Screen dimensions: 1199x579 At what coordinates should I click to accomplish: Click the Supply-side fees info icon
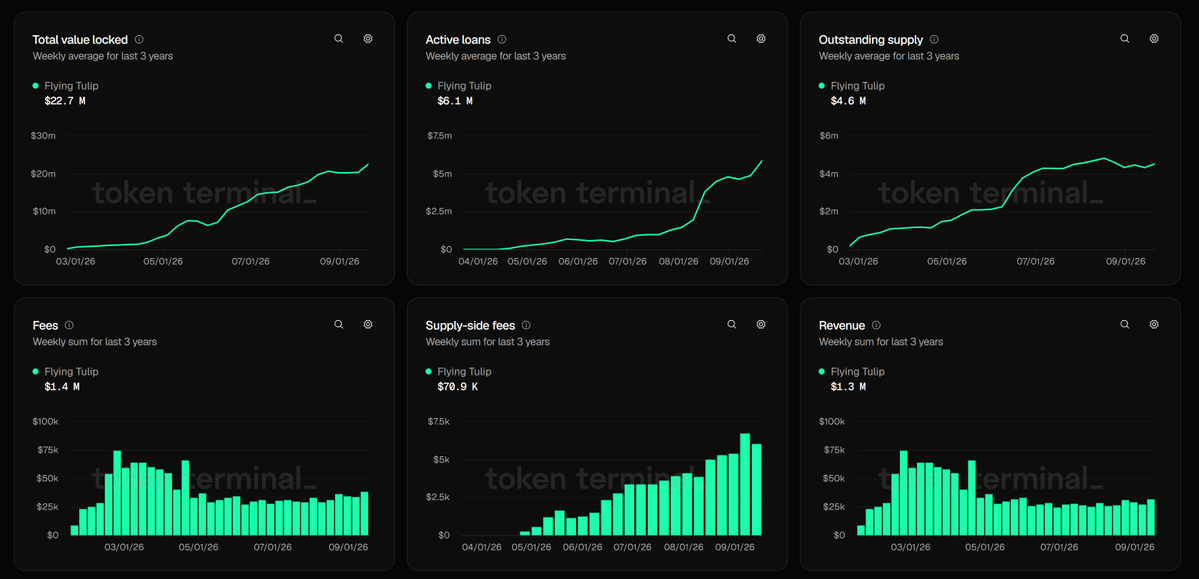coord(526,325)
